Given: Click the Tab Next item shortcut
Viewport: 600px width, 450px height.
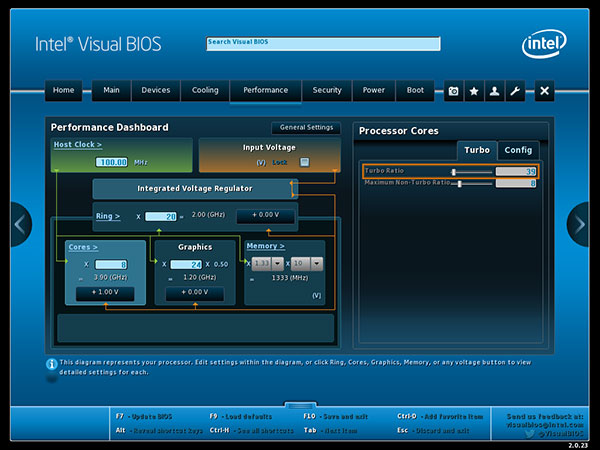Looking at the screenshot, I should (x=330, y=430).
